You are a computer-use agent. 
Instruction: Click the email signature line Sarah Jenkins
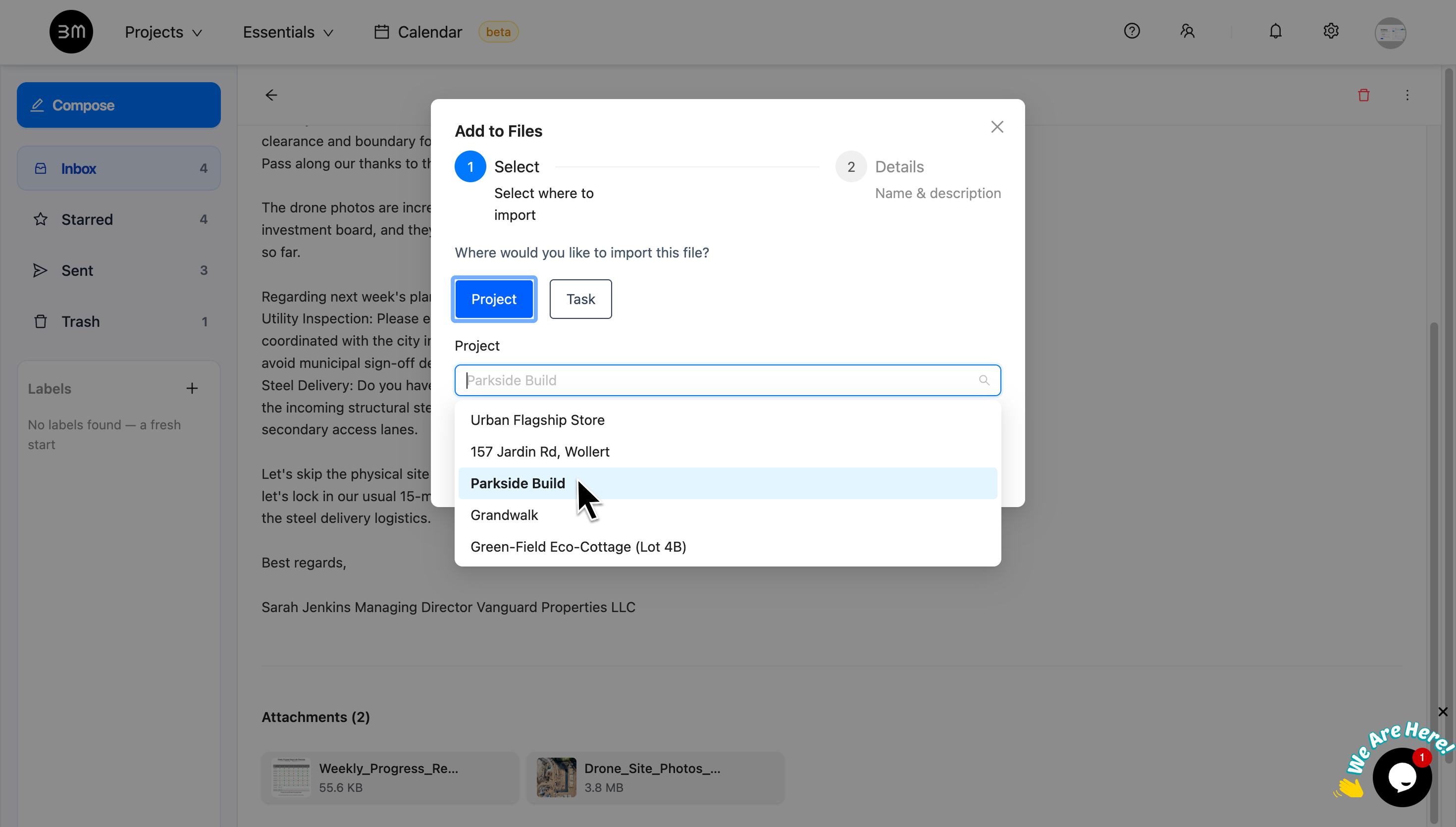coord(448,607)
